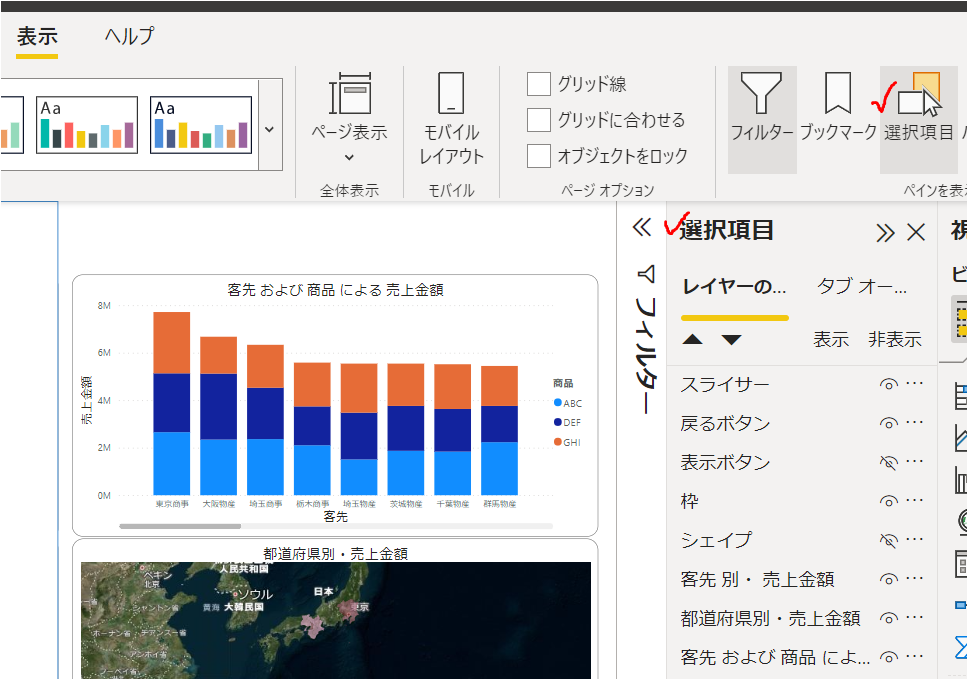
Task: Enable the グリッド線 checkbox
Action: [539, 84]
